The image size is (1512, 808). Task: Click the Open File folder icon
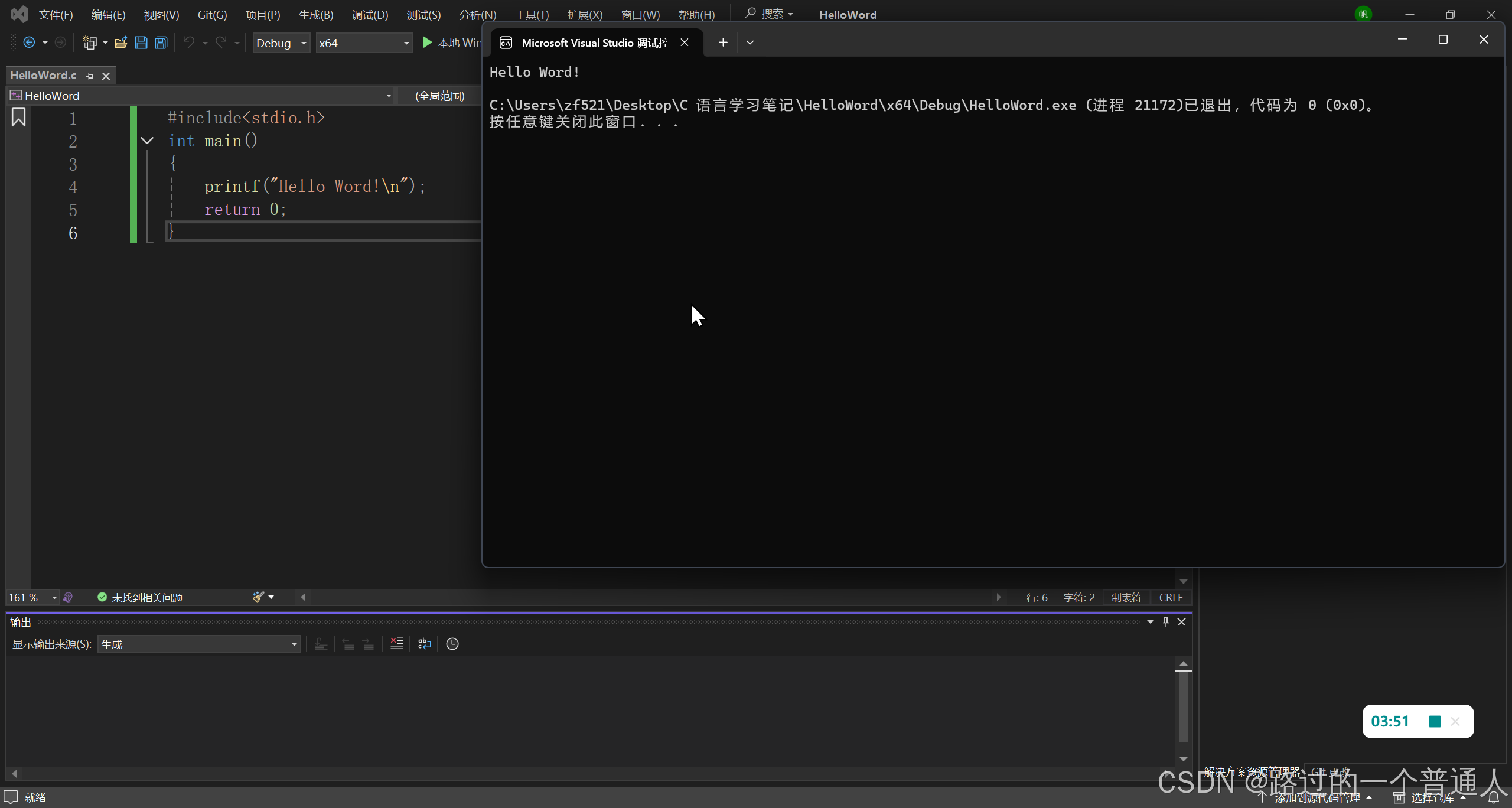(121, 43)
